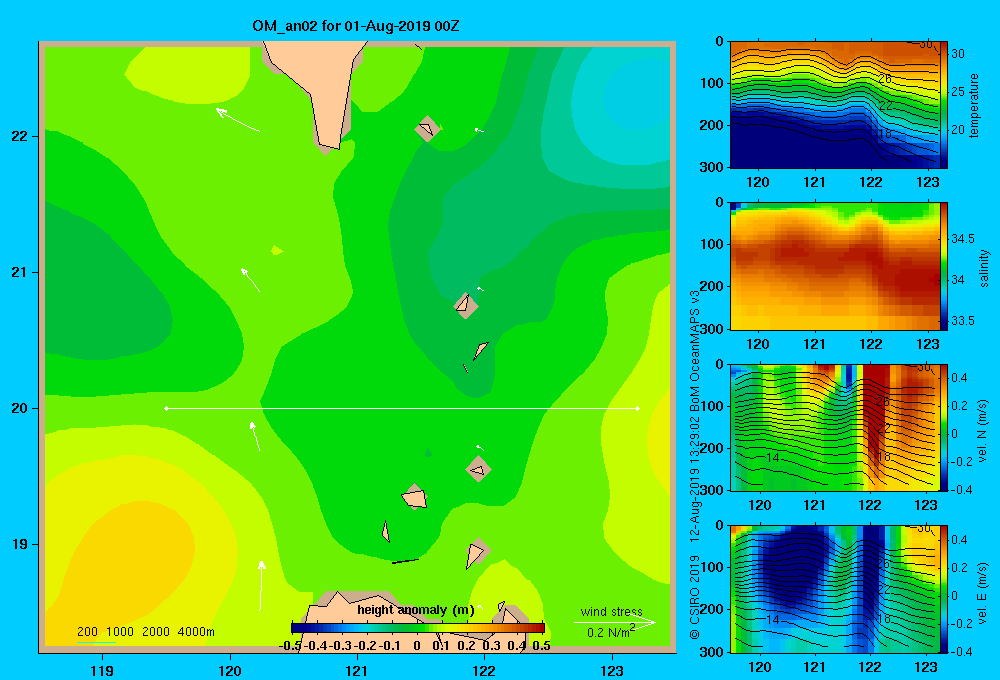This screenshot has width=1000, height=680.
Task: Click the "300" depth tick of the salinity panel
Action: coord(711,329)
